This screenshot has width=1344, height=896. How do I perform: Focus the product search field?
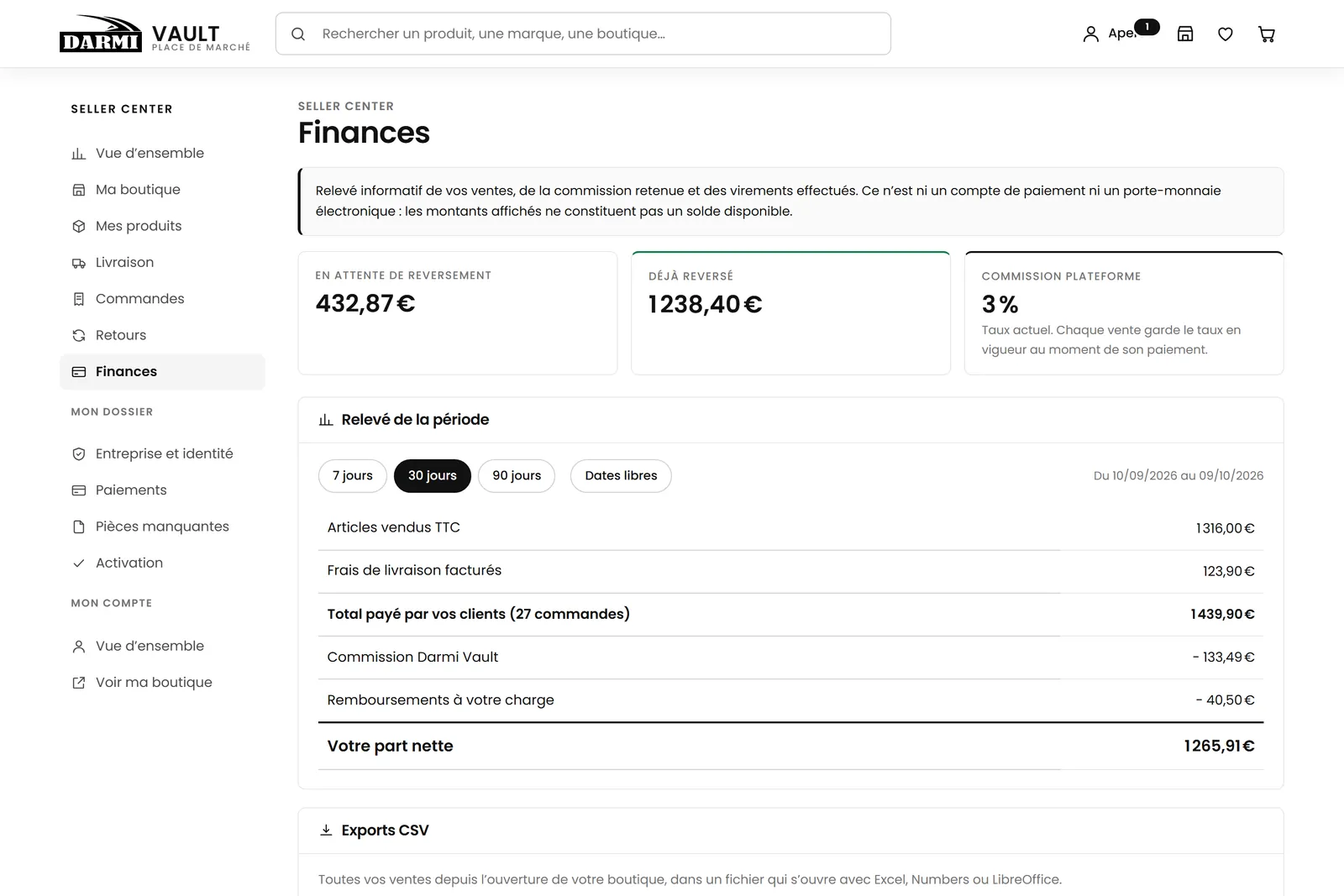(583, 34)
